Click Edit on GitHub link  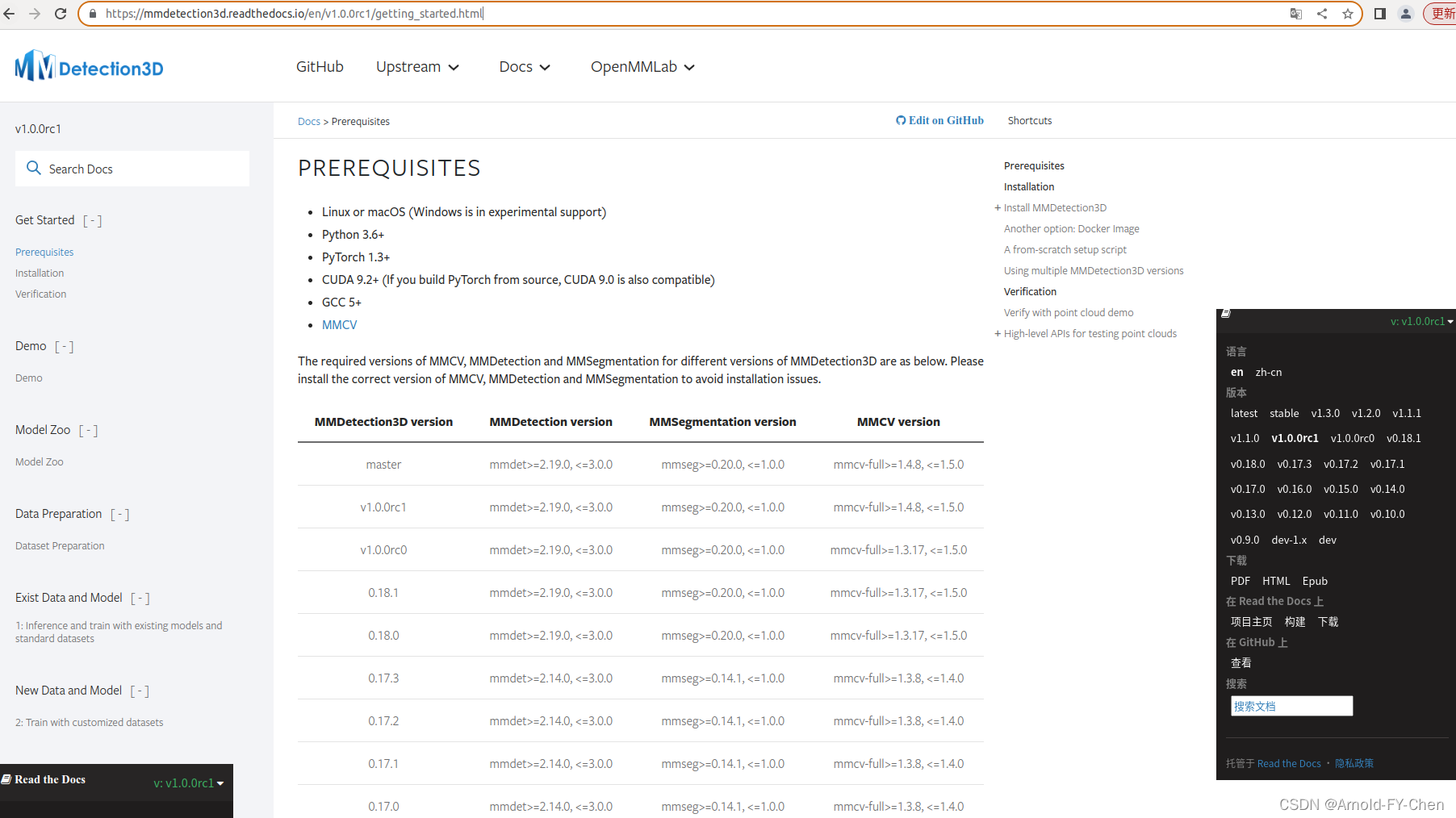click(939, 120)
